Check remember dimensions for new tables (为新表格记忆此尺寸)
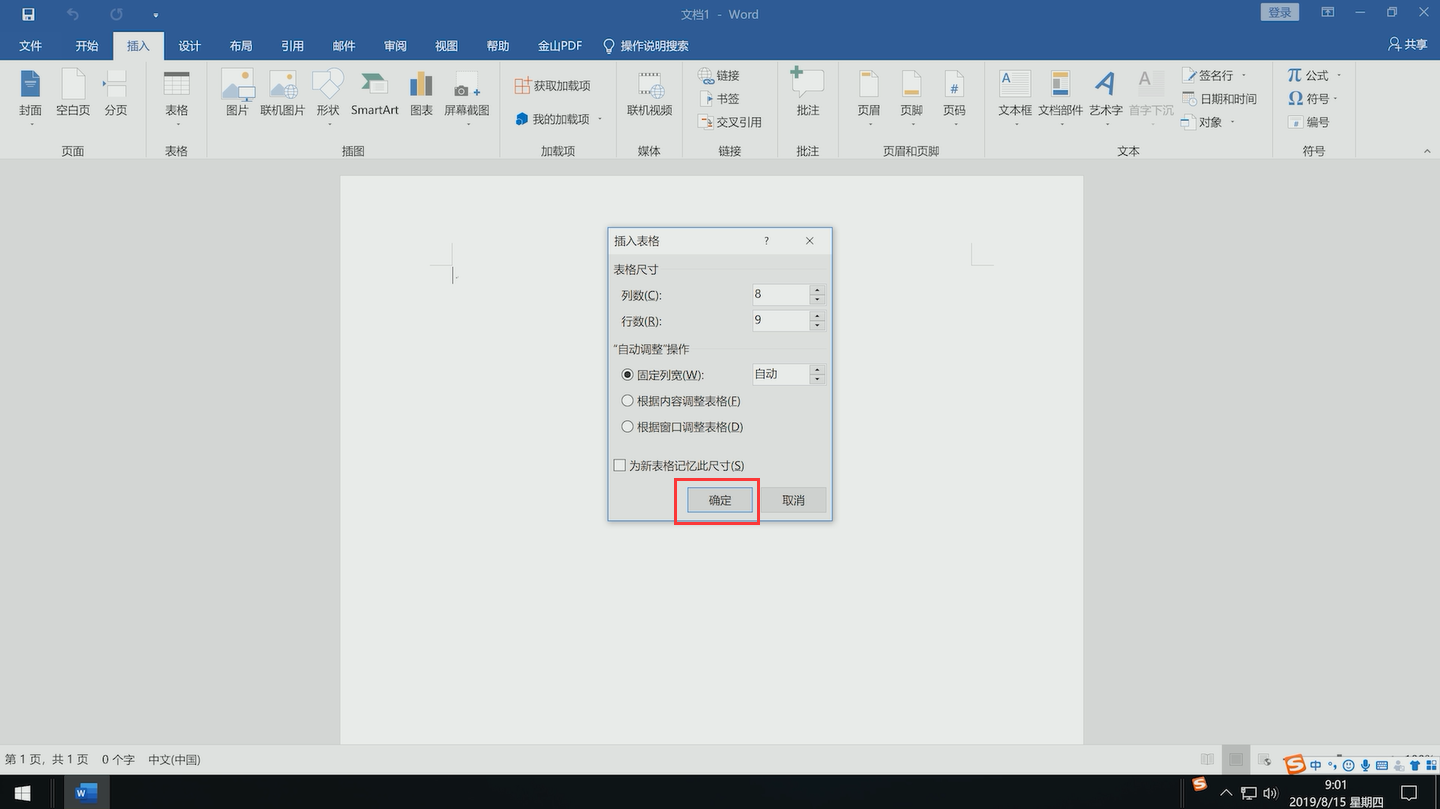The height and width of the screenshot is (809, 1440). (x=679, y=466)
